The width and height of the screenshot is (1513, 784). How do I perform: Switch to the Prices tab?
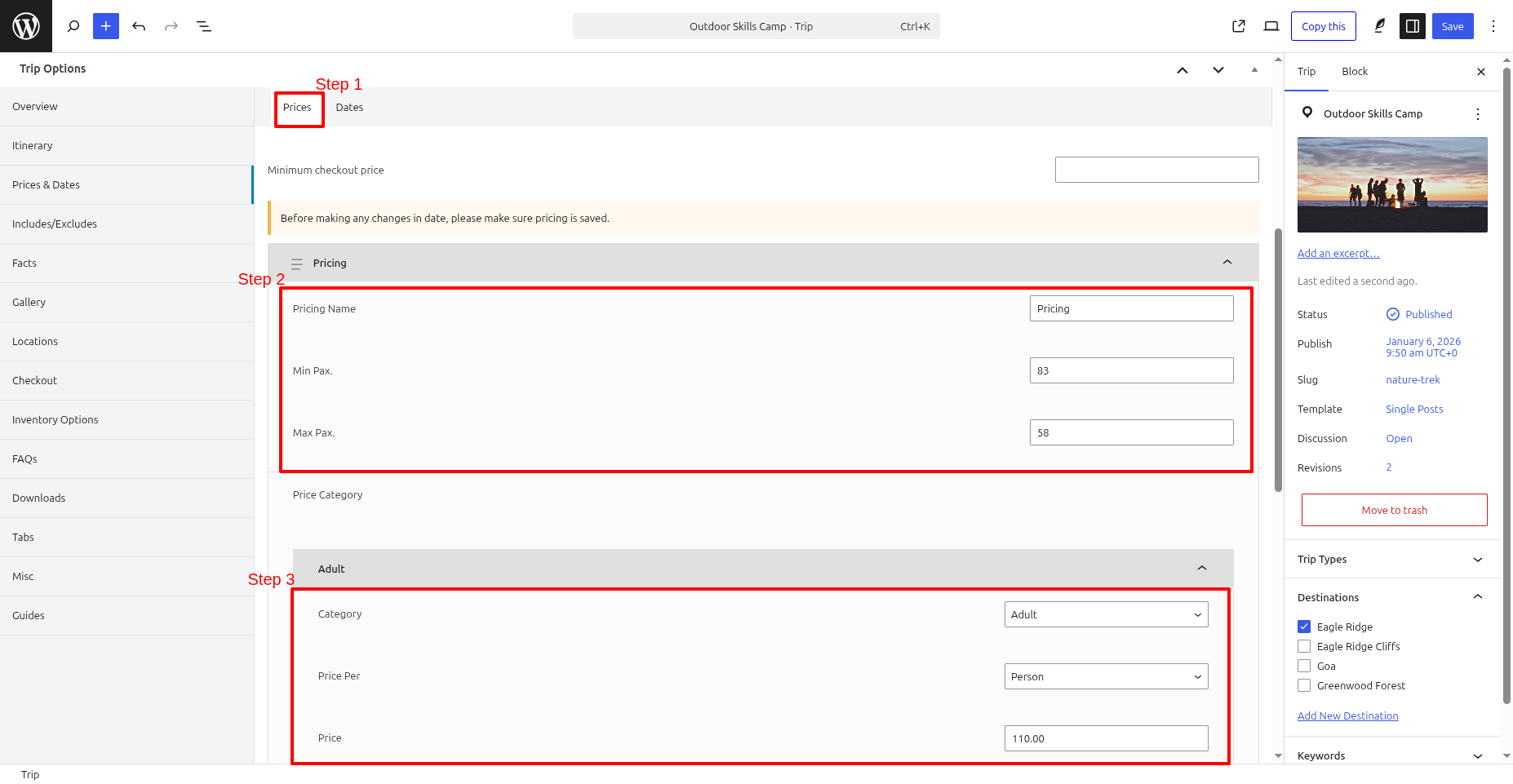297,108
